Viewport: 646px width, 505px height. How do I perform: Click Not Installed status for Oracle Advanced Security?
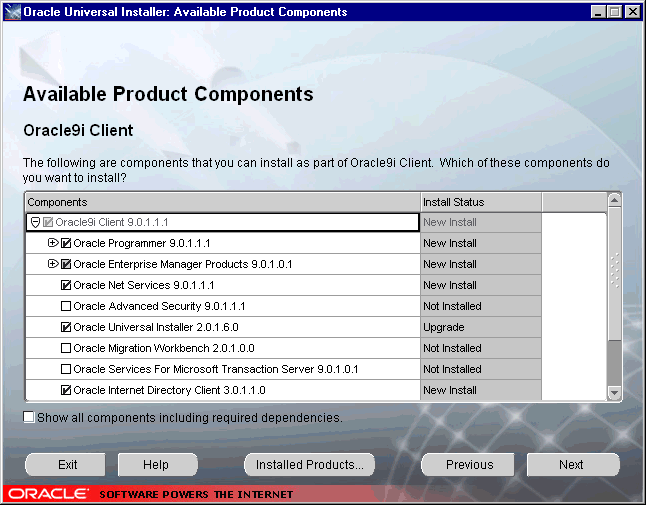(x=481, y=306)
